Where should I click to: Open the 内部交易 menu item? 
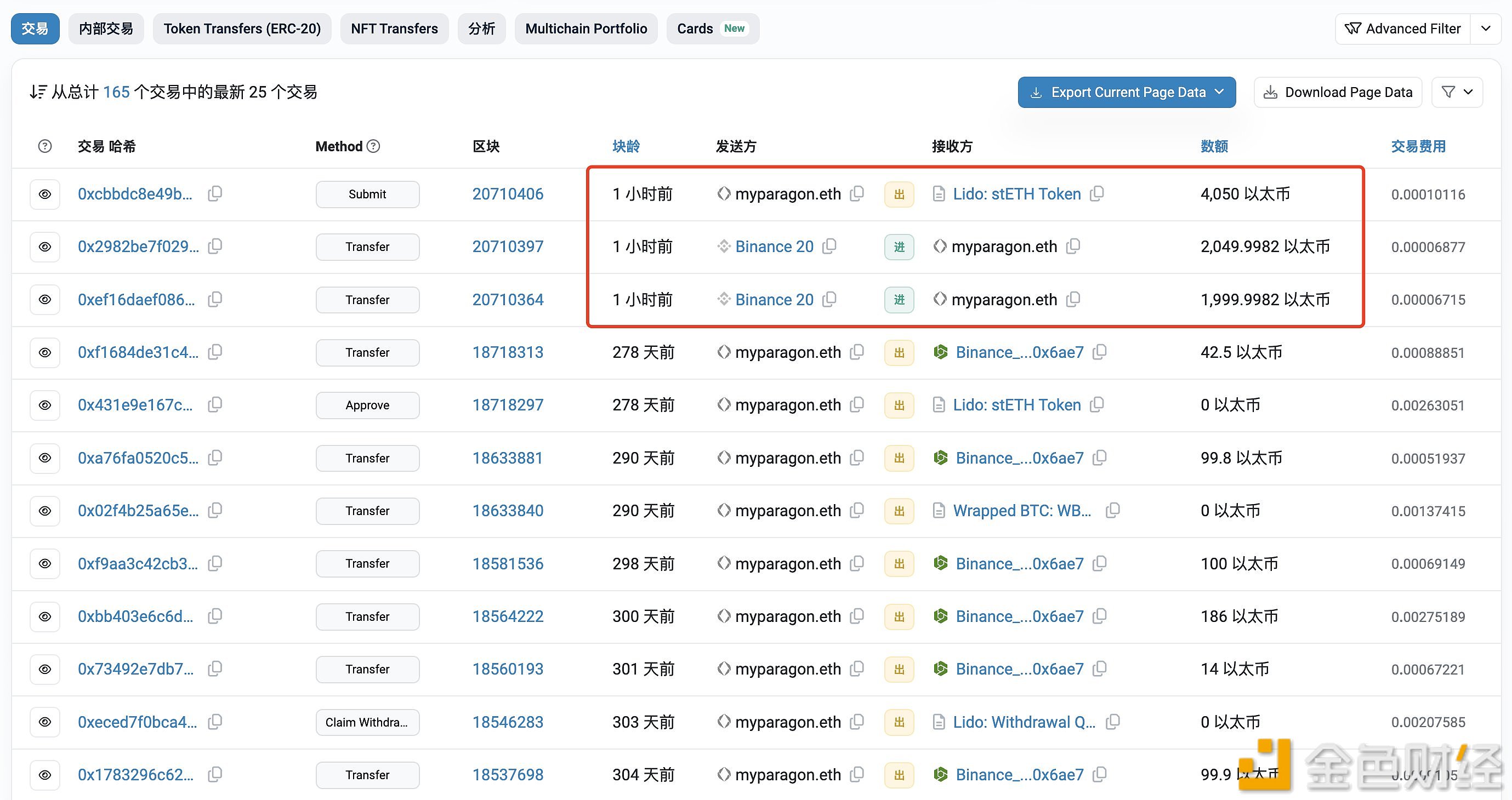coord(105,27)
